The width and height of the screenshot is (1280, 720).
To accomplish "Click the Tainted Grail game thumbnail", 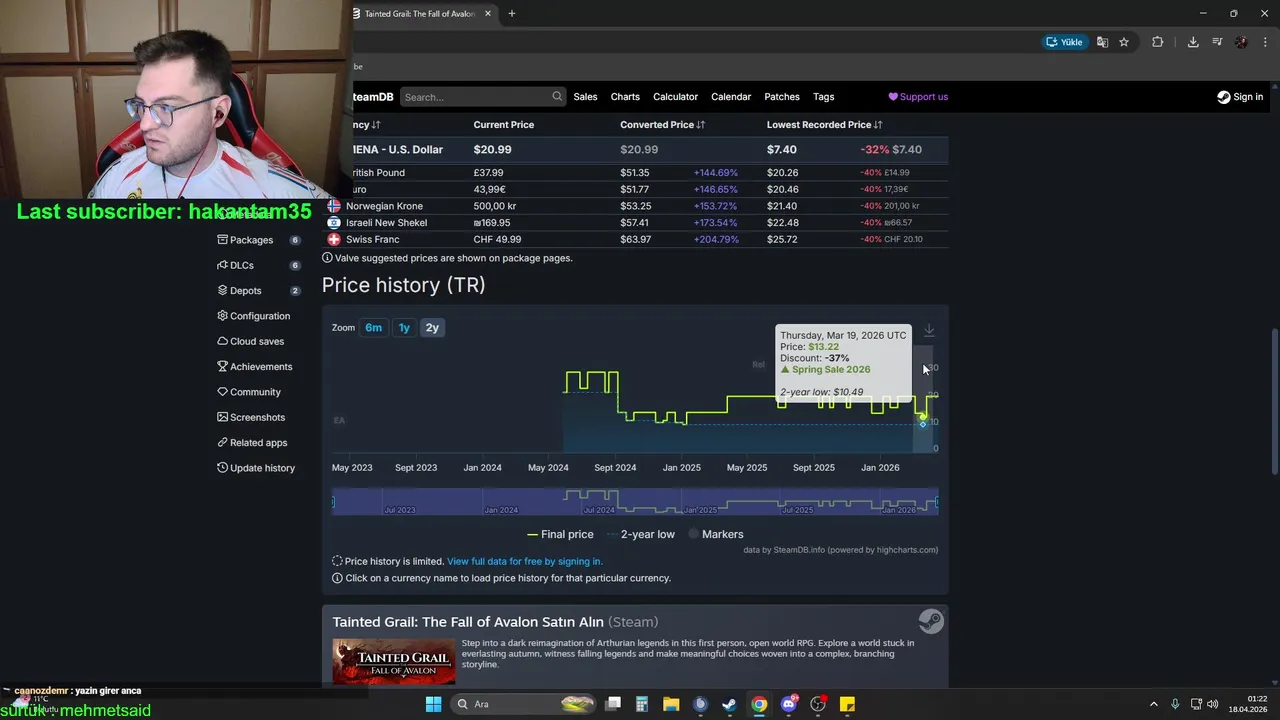I will 394,661.
